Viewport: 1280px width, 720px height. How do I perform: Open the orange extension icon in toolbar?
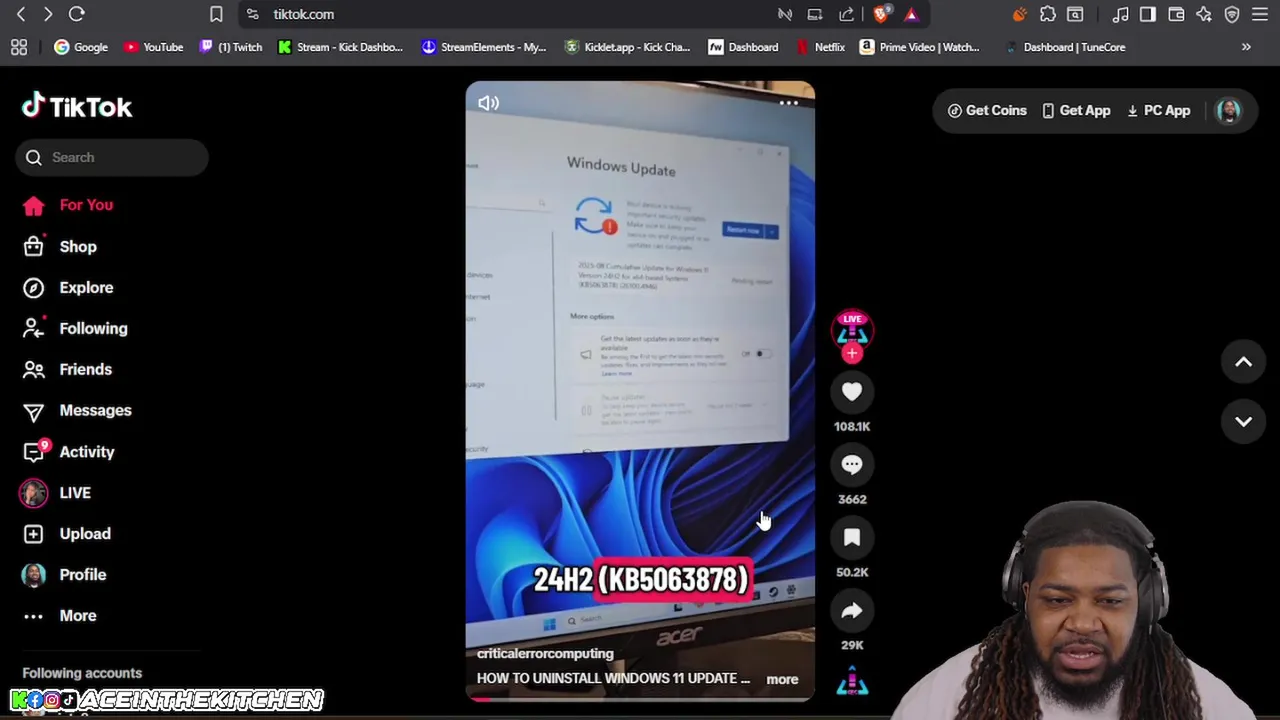coord(1019,14)
